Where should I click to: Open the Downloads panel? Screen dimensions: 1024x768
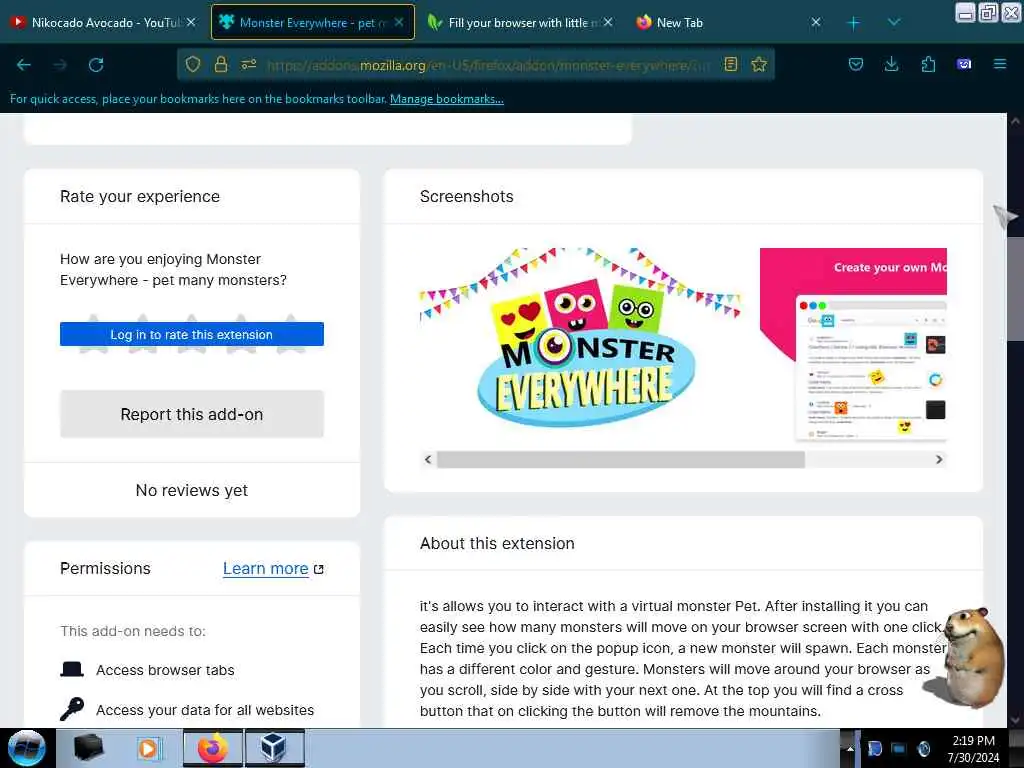pos(891,64)
